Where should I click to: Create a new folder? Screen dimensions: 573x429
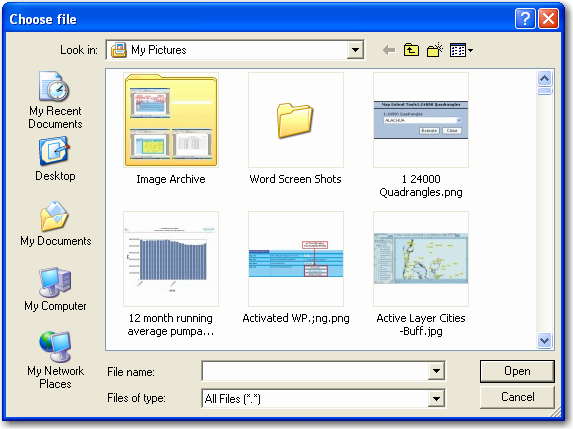coord(435,50)
